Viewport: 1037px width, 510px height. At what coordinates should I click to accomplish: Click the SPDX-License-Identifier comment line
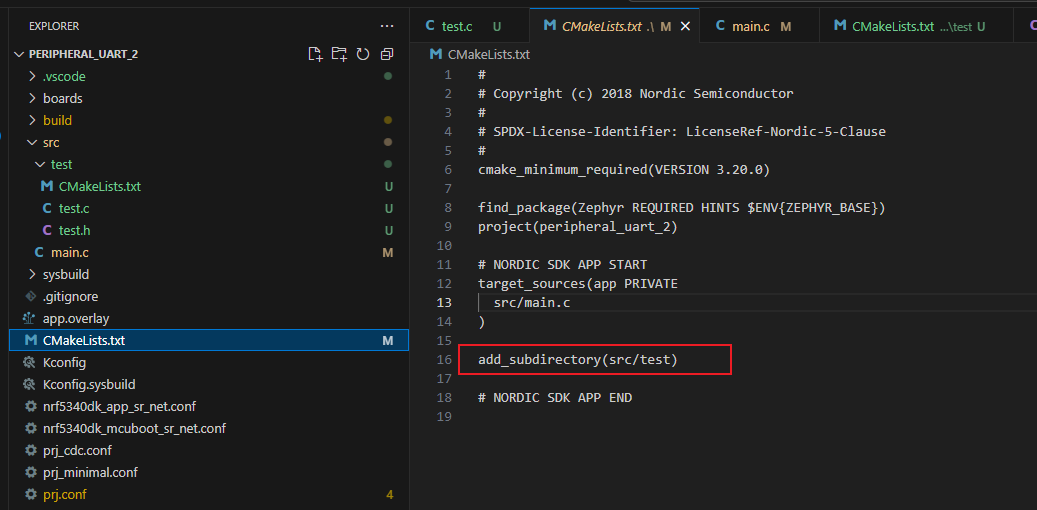pyautogui.click(x=682, y=131)
